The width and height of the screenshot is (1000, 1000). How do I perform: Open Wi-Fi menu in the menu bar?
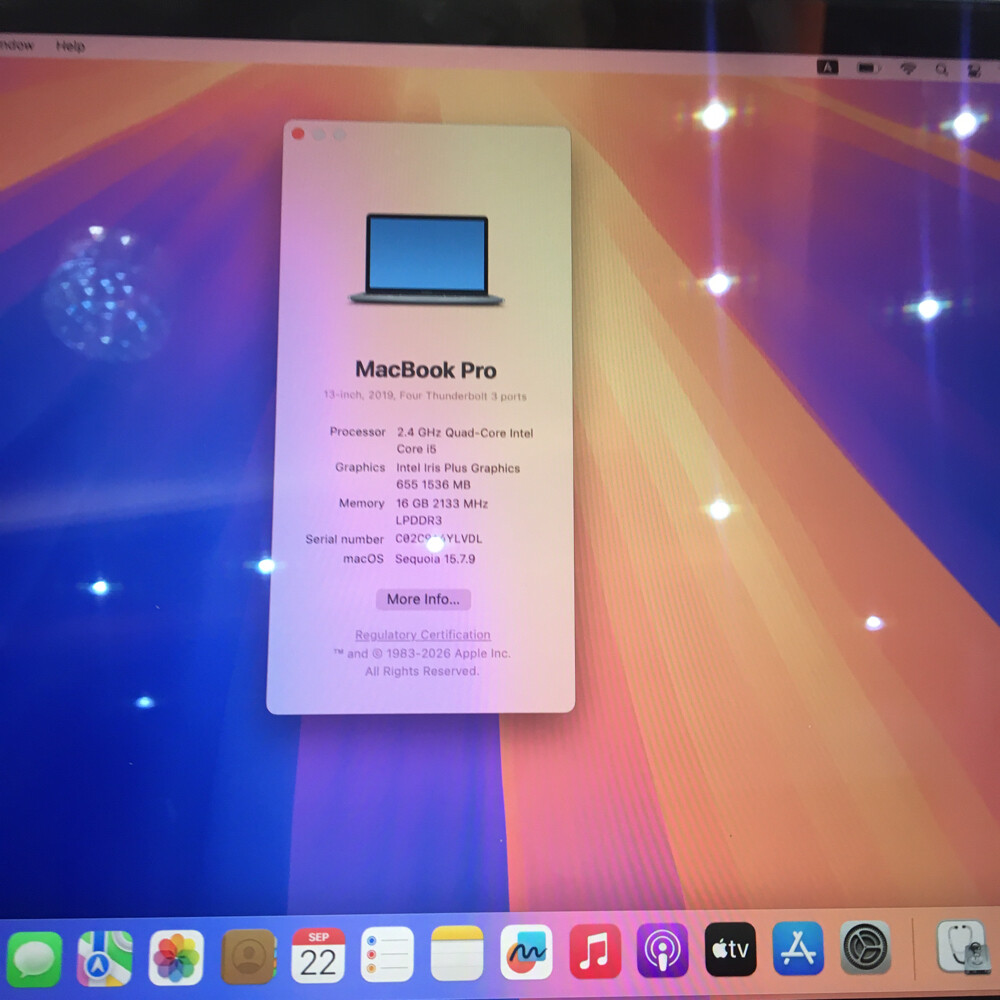[908, 68]
